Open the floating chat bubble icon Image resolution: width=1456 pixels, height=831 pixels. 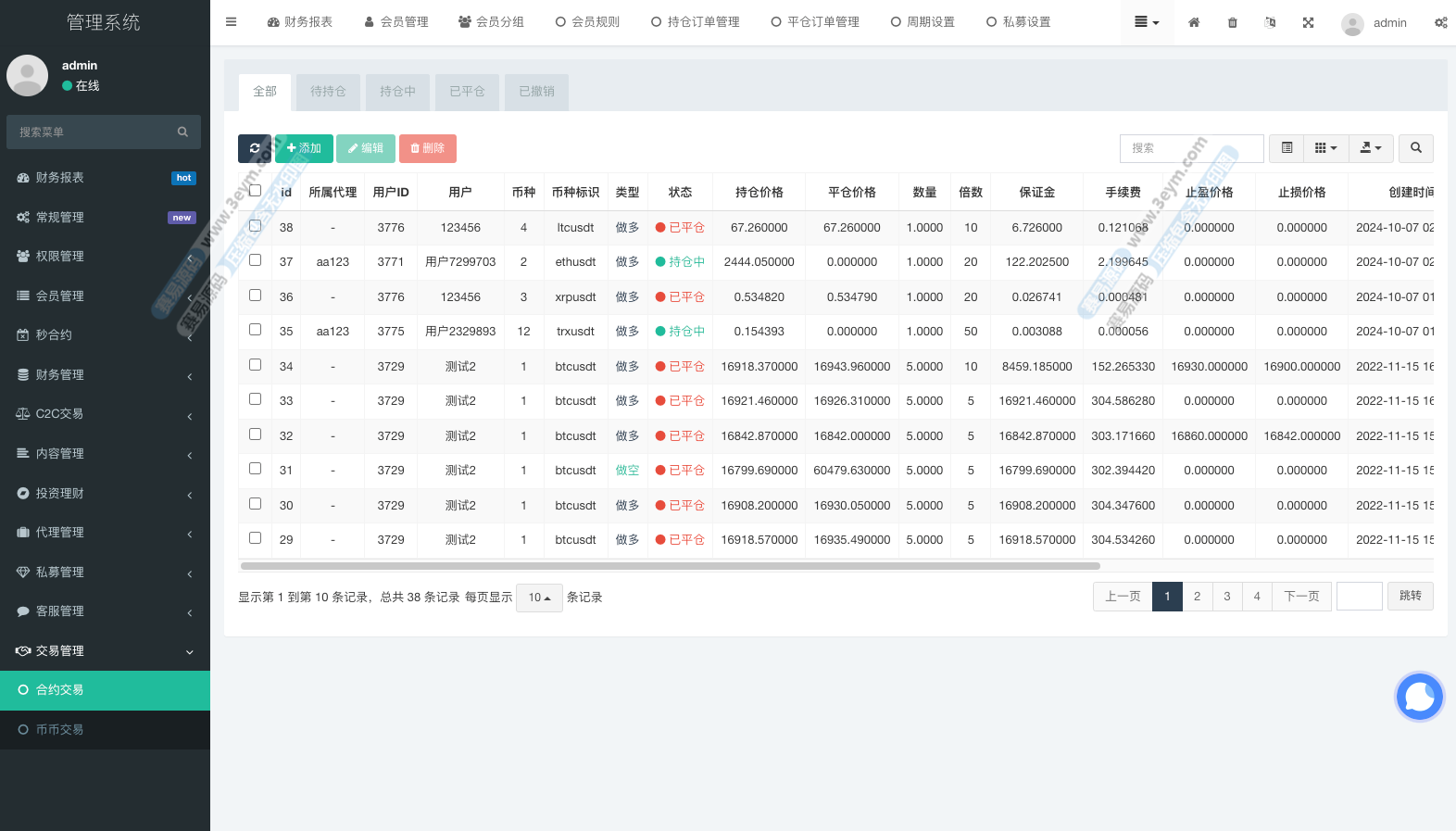[x=1419, y=697]
